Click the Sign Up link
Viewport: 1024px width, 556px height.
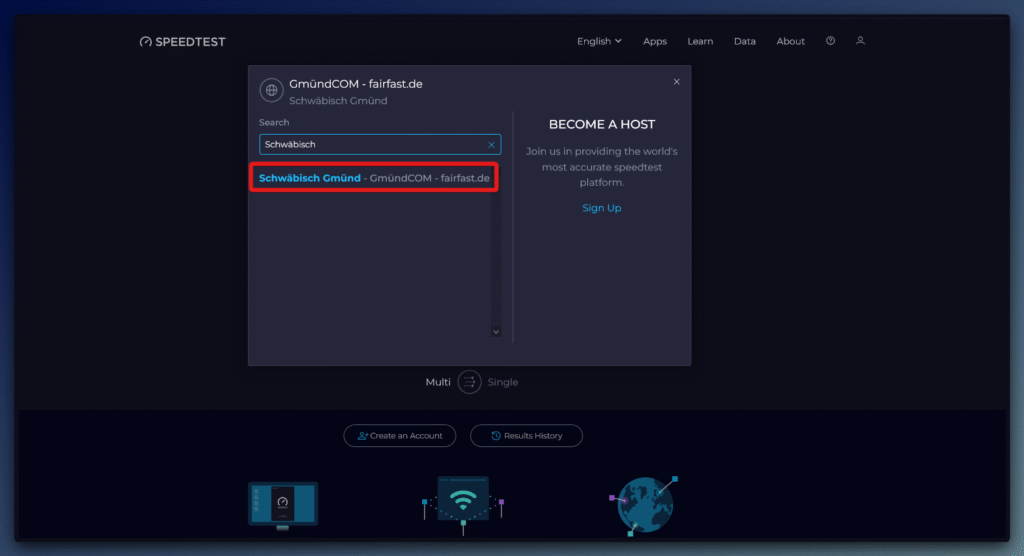click(x=602, y=208)
